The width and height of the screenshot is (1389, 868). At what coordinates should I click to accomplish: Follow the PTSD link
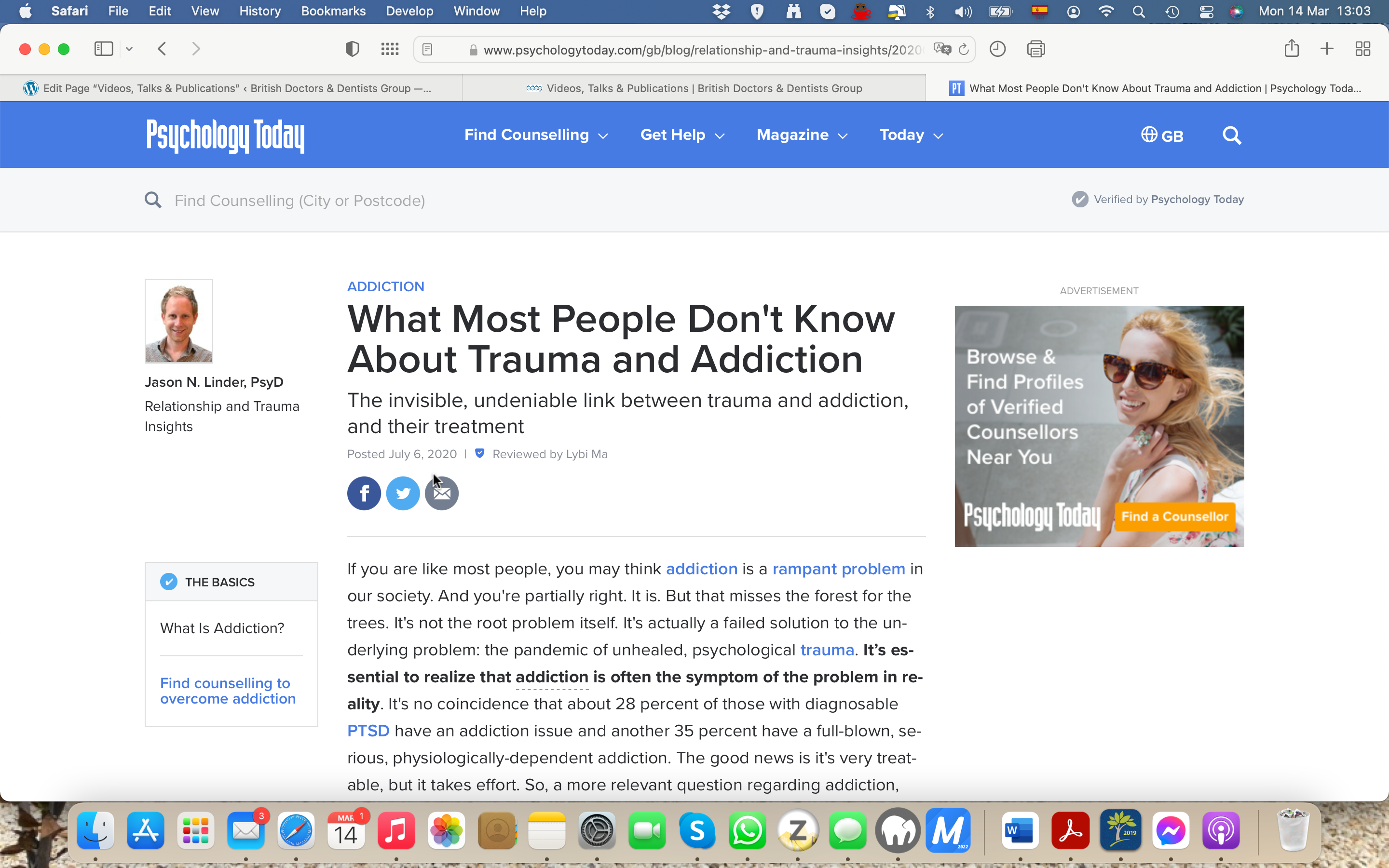tap(368, 731)
